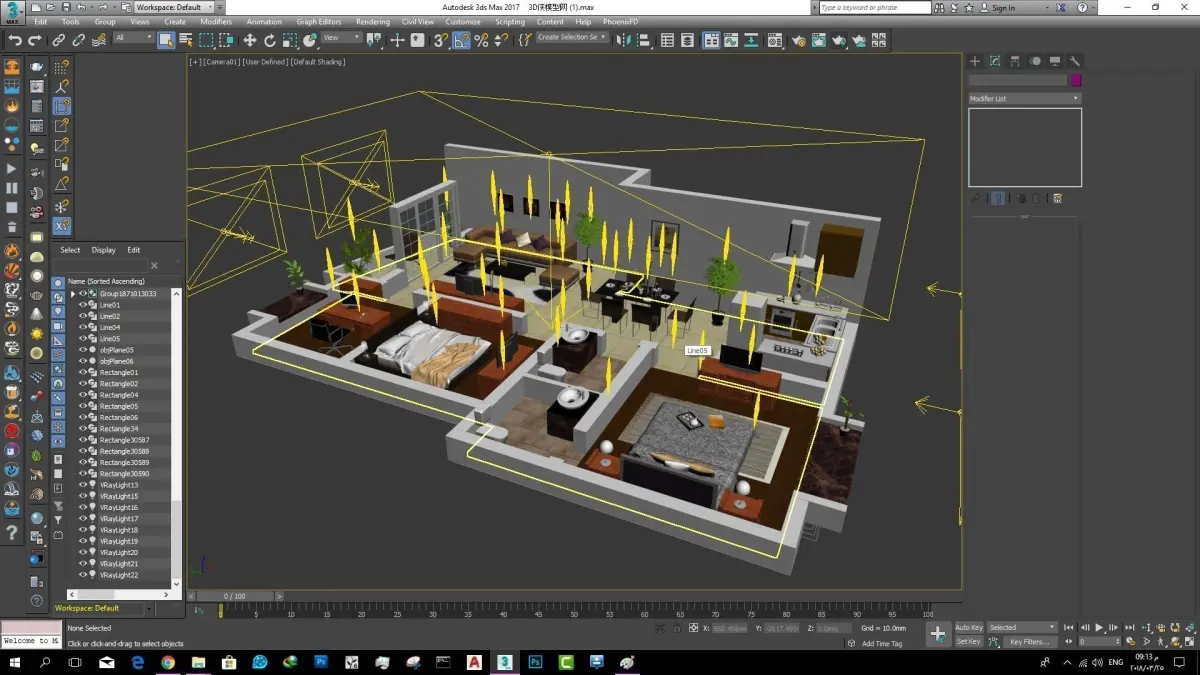Screen dimensions: 1200x675
Task: Hide VRayLight13 using its eye icon
Action: (x=83, y=485)
